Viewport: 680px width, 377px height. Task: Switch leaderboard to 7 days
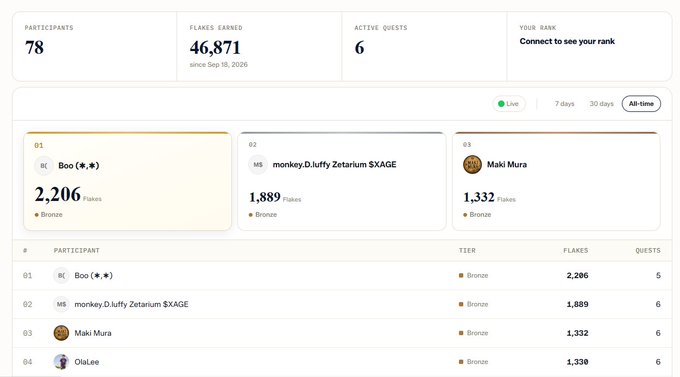coord(564,104)
